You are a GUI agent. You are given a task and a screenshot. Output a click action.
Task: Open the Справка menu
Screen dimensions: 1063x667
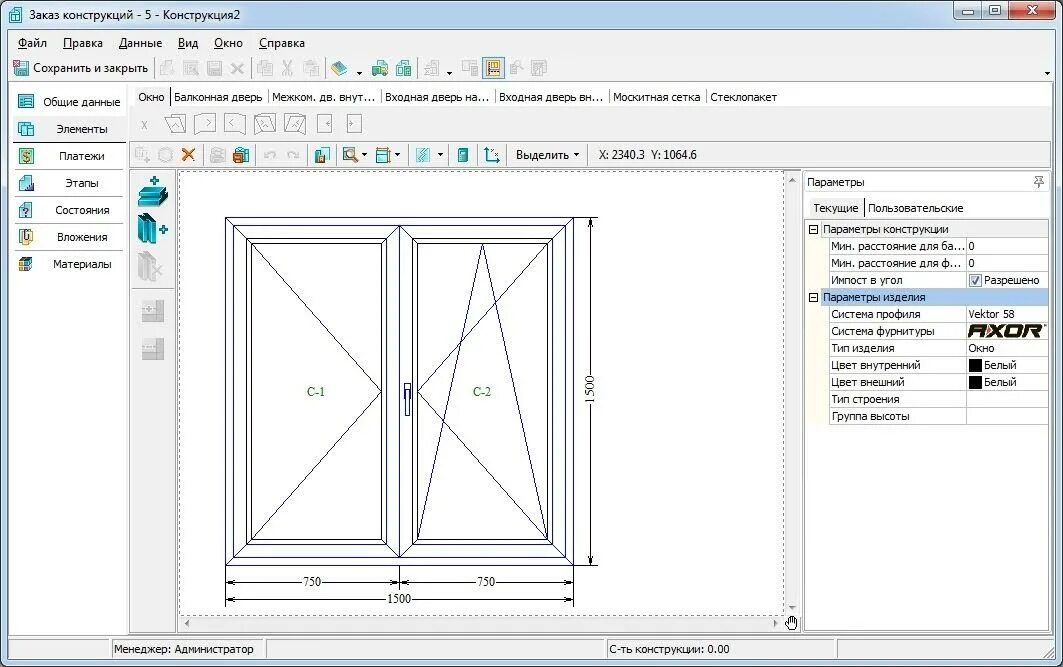(x=282, y=43)
